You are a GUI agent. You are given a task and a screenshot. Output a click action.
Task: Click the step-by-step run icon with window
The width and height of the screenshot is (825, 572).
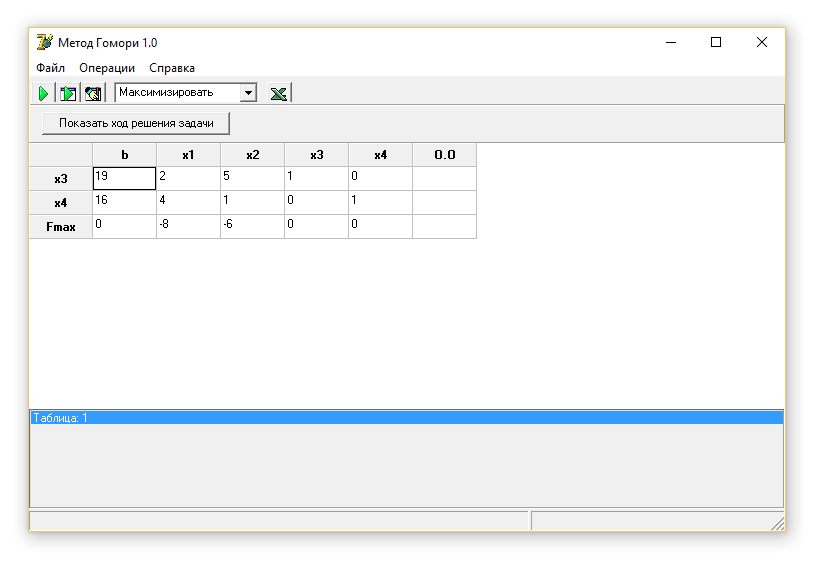(x=68, y=93)
